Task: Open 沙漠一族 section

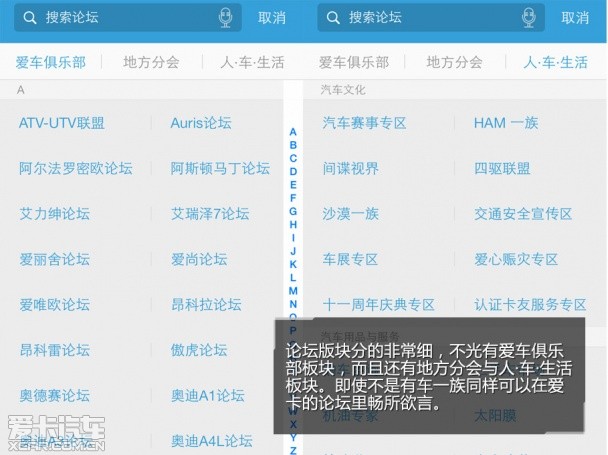Action: pyautogui.click(x=351, y=214)
